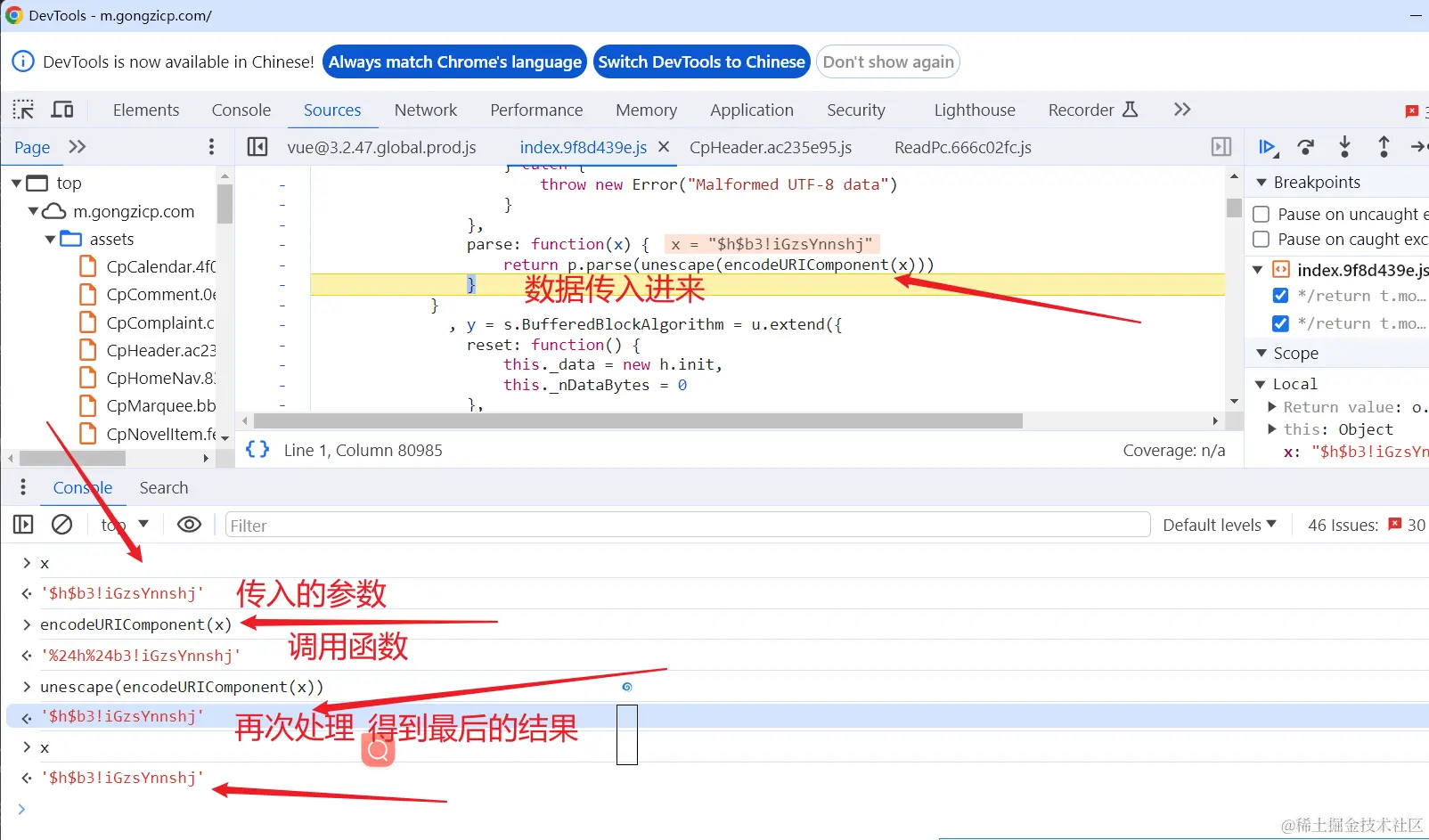Screen dimensions: 1429x840
Task: Step into next function call
Action: (1345, 147)
